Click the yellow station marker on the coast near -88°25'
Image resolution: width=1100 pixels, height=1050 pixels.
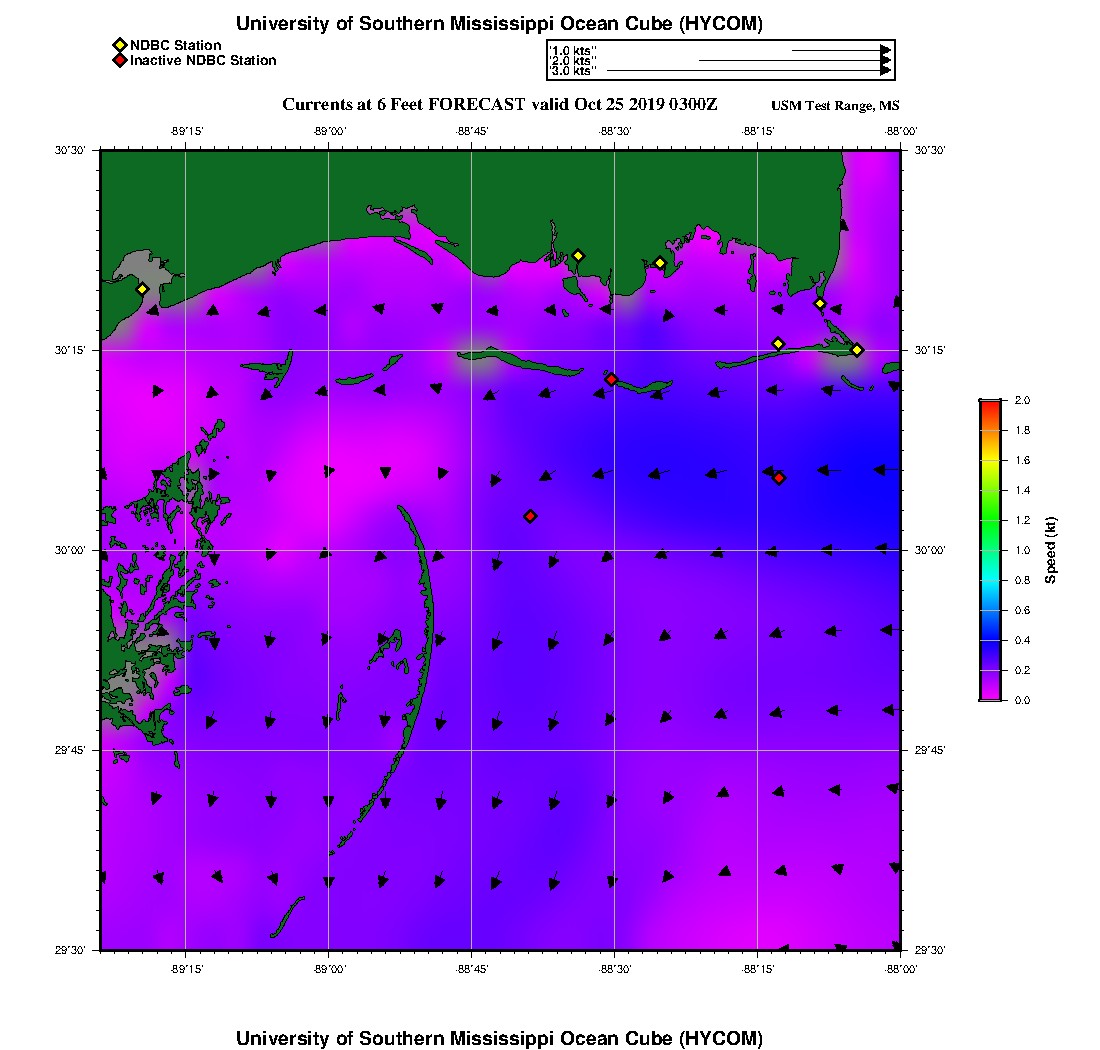coord(660,264)
